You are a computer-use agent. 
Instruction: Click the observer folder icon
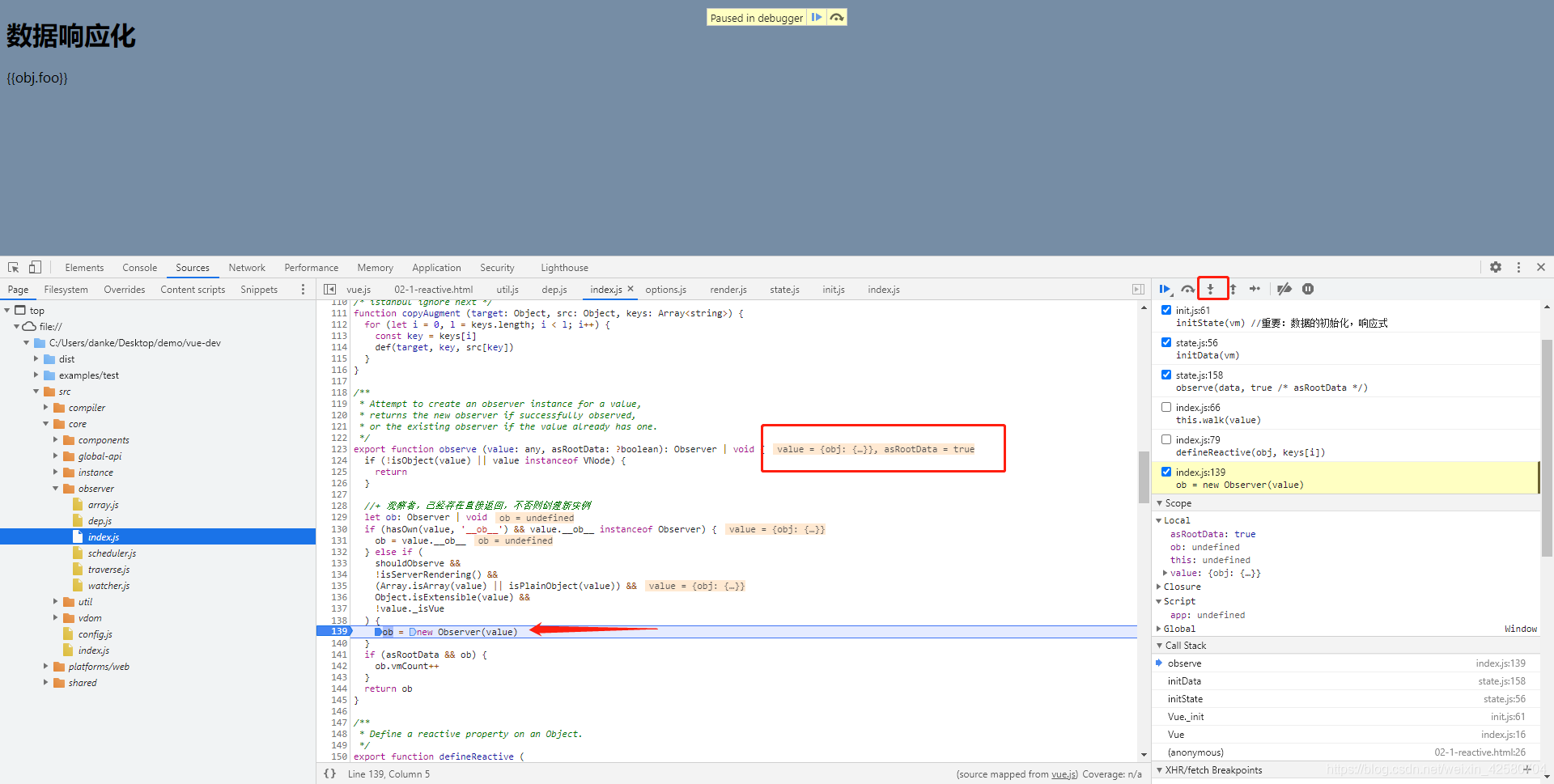coord(69,489)
